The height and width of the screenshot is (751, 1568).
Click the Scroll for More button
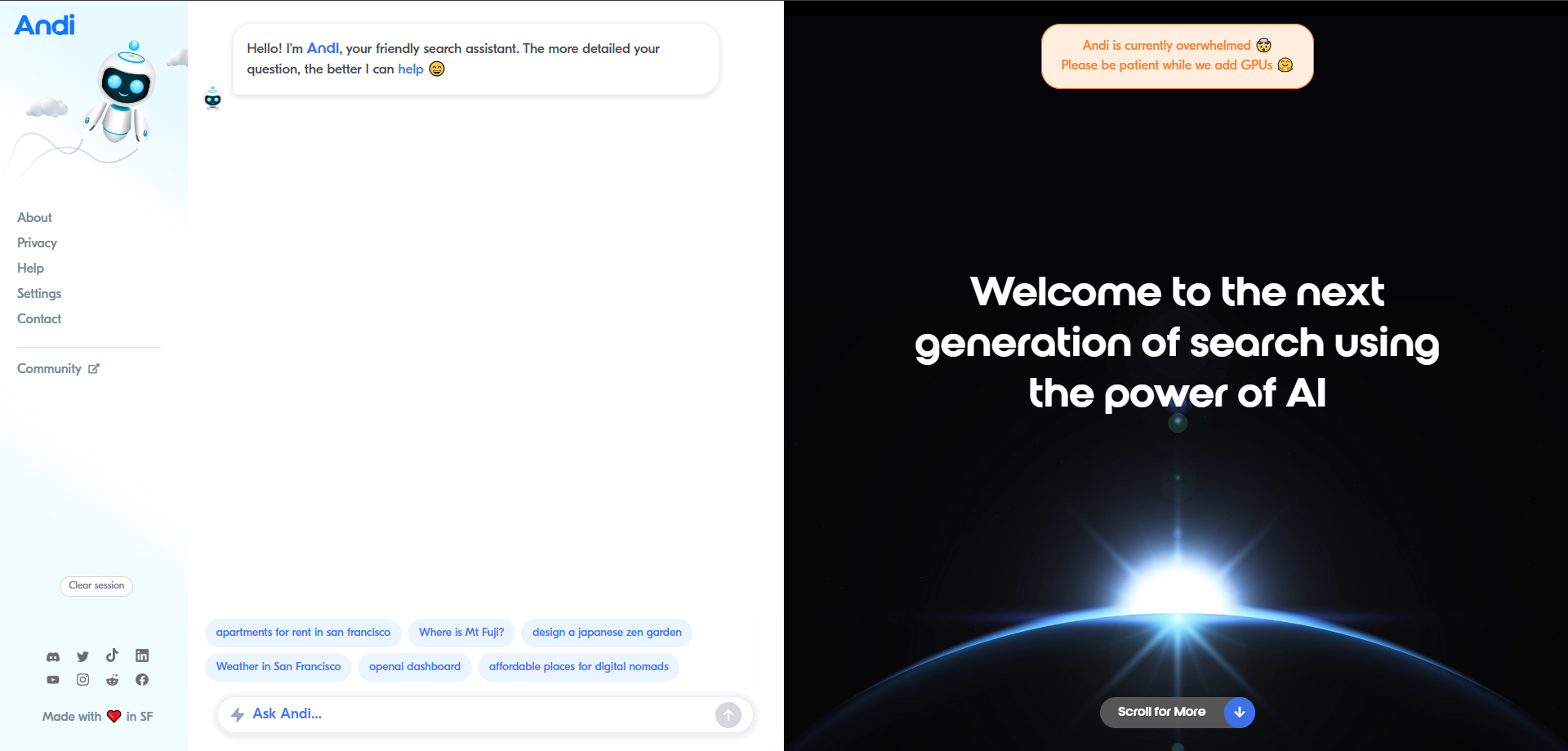click(1178, 713)
